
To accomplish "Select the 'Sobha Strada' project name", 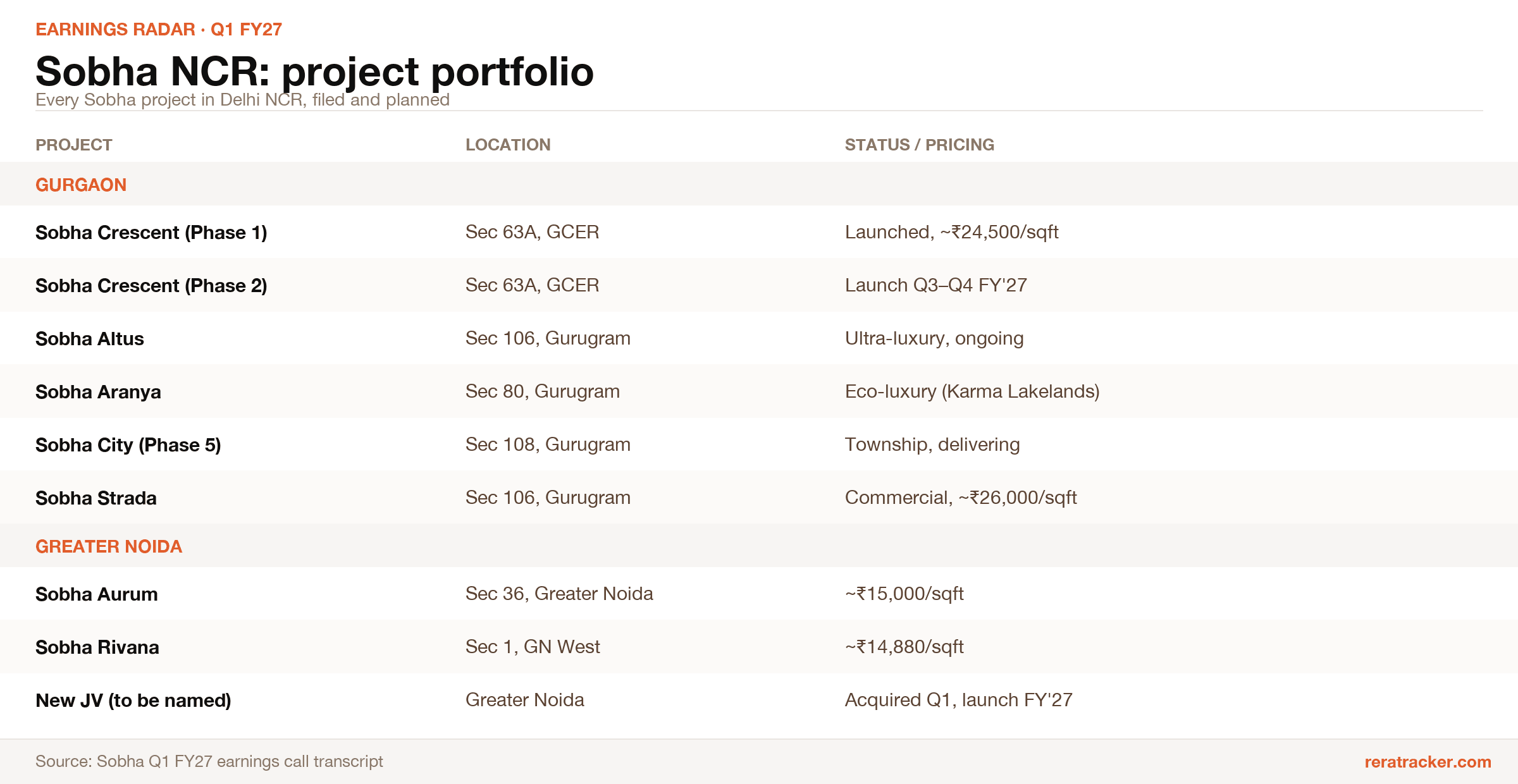I will click(x=96, y=498).
